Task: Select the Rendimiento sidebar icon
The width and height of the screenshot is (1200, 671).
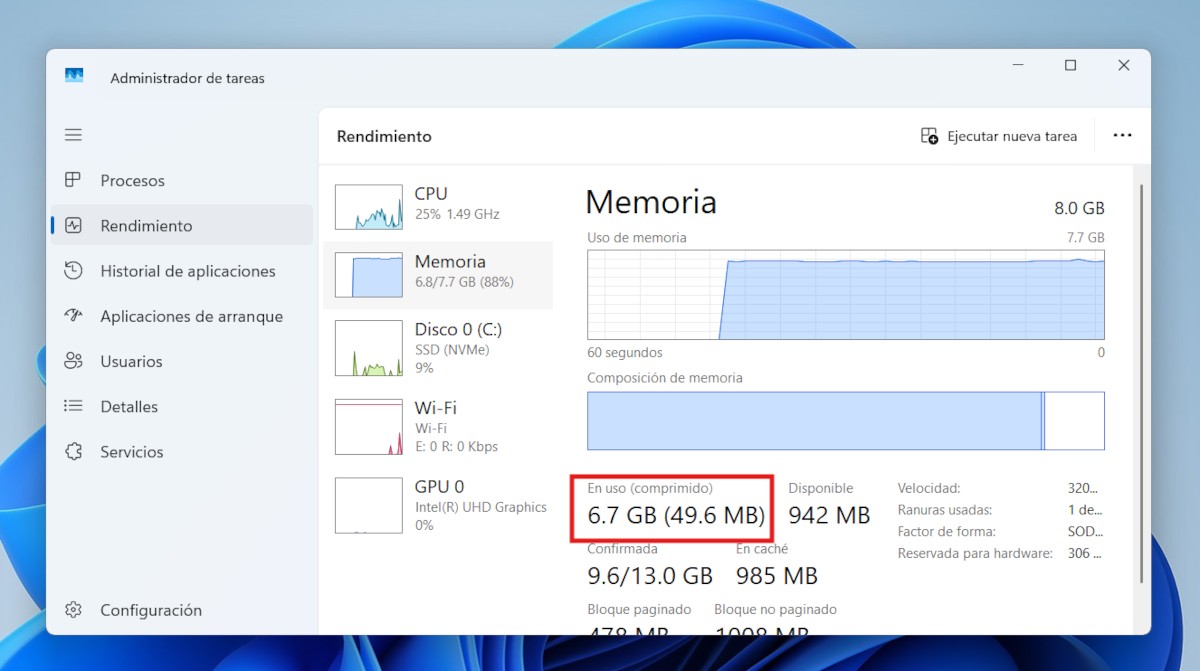Action: (x=73, y=225)
